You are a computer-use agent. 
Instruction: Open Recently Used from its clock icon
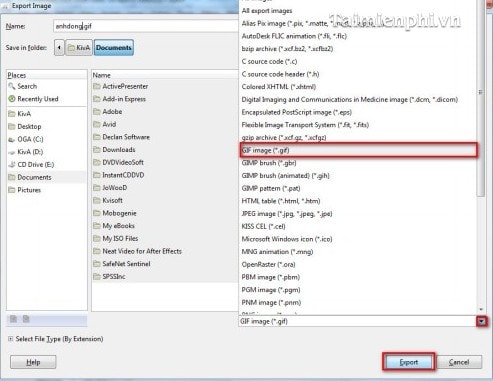tap(12, 99)
